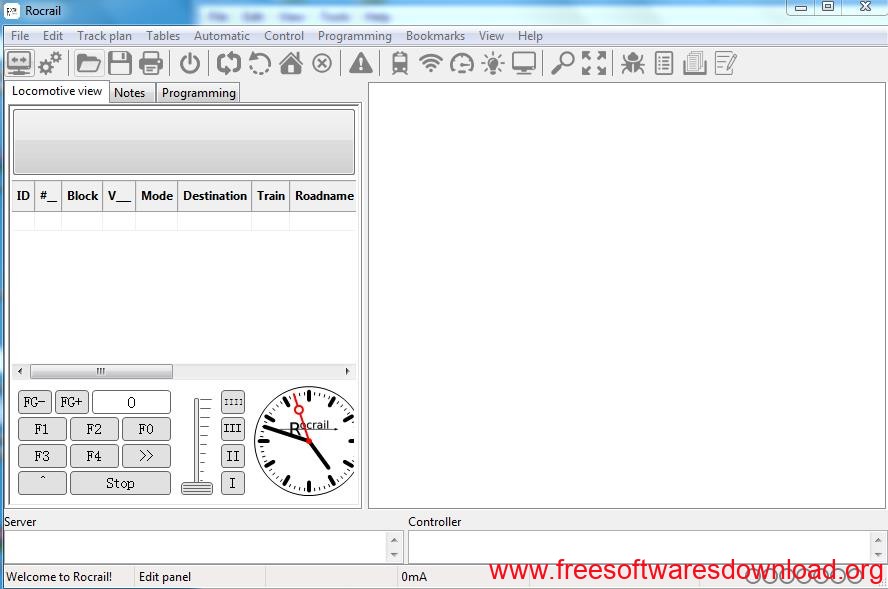
Task: Click the bug debug icon
Action: (633, 63)
